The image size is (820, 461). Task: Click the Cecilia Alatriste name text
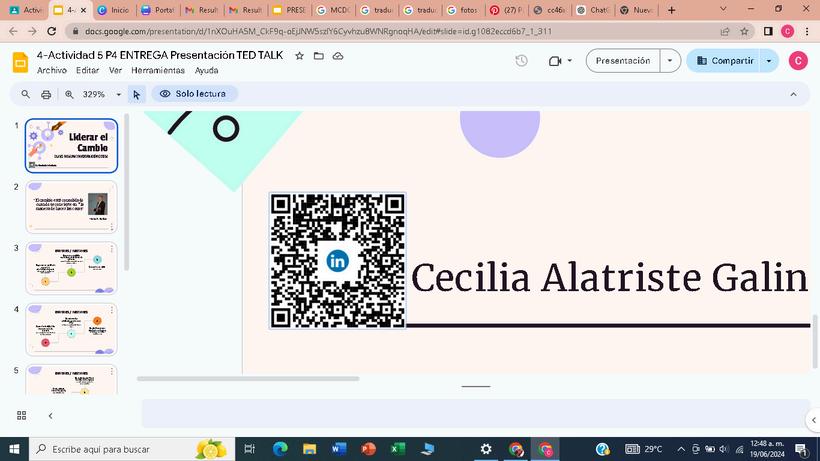tap(610, 278)
